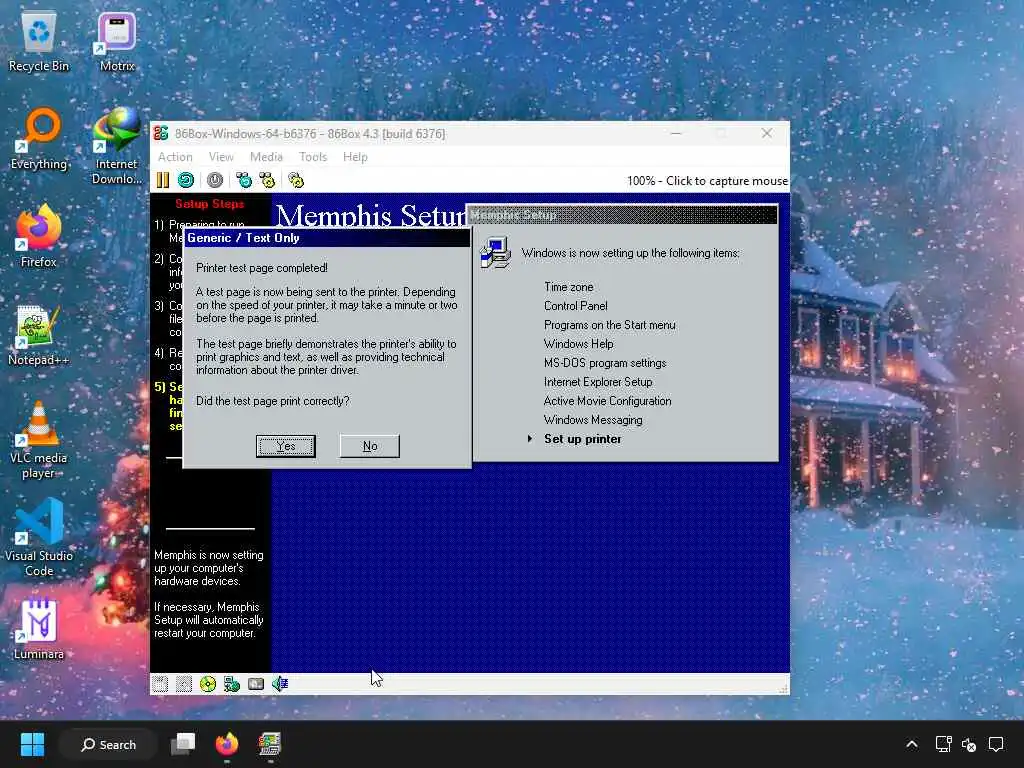Select VLC media player desktop icon
This screenshot has height=768, width=1024.
click(39, 440)
